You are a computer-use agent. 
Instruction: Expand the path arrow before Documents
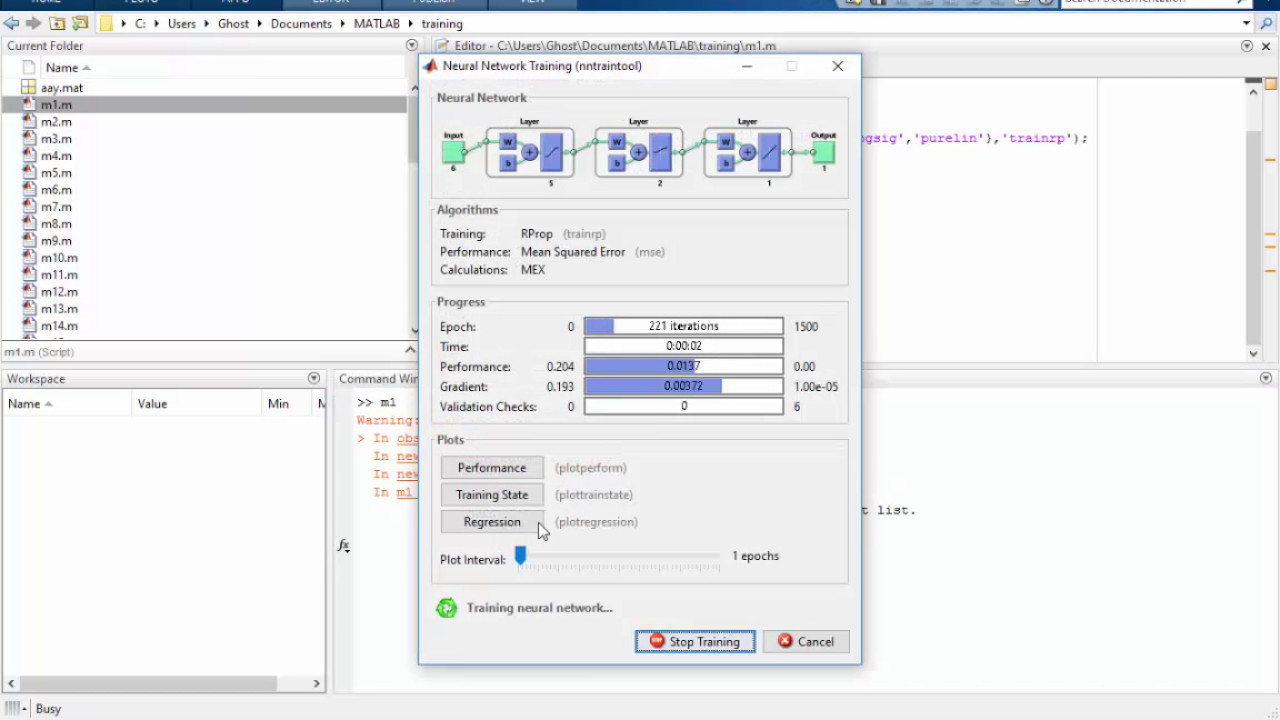point(260,23)
